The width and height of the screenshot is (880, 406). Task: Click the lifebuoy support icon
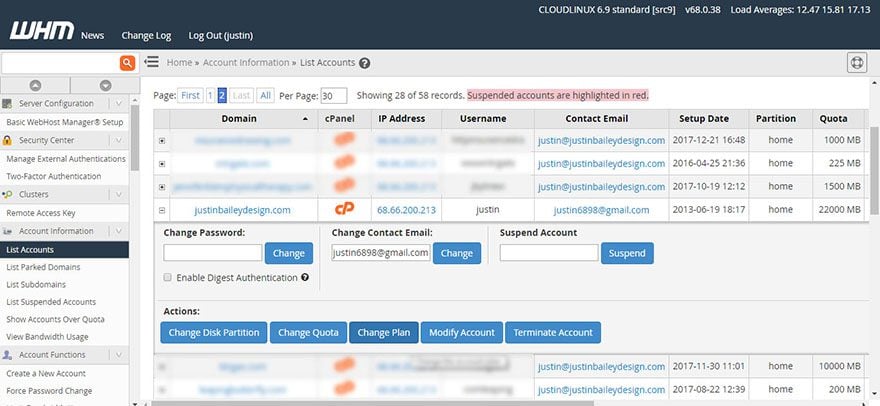857,63
